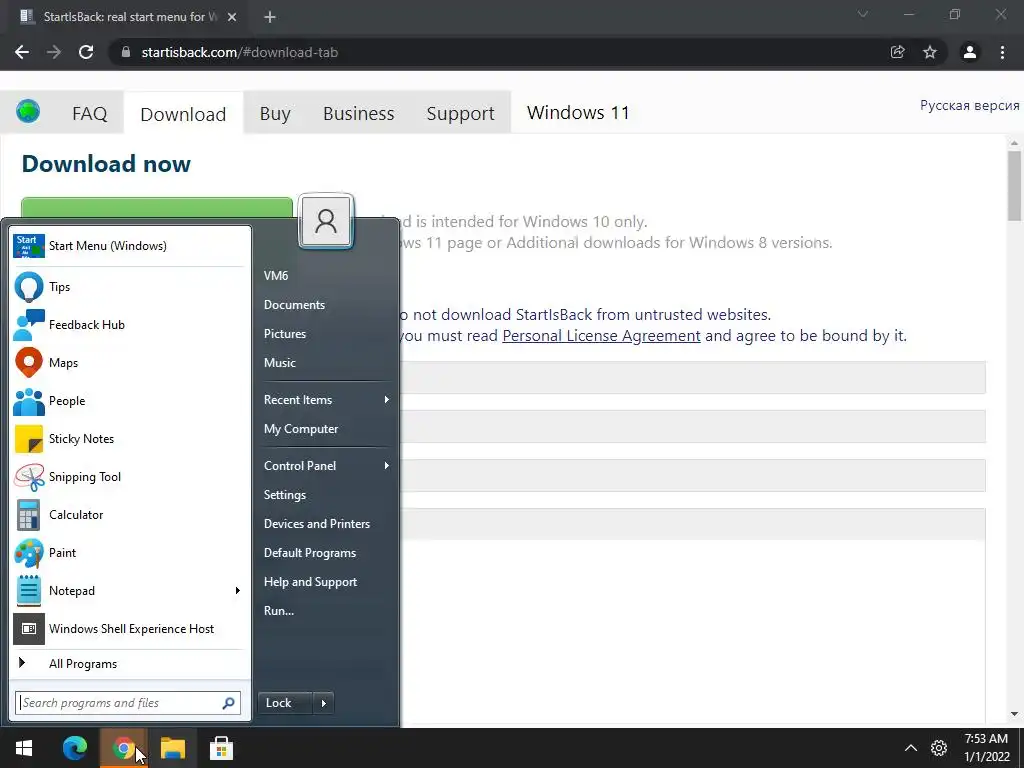Select the Download tab
Screen dimensions: 1024x768
(x=183, y=114)
